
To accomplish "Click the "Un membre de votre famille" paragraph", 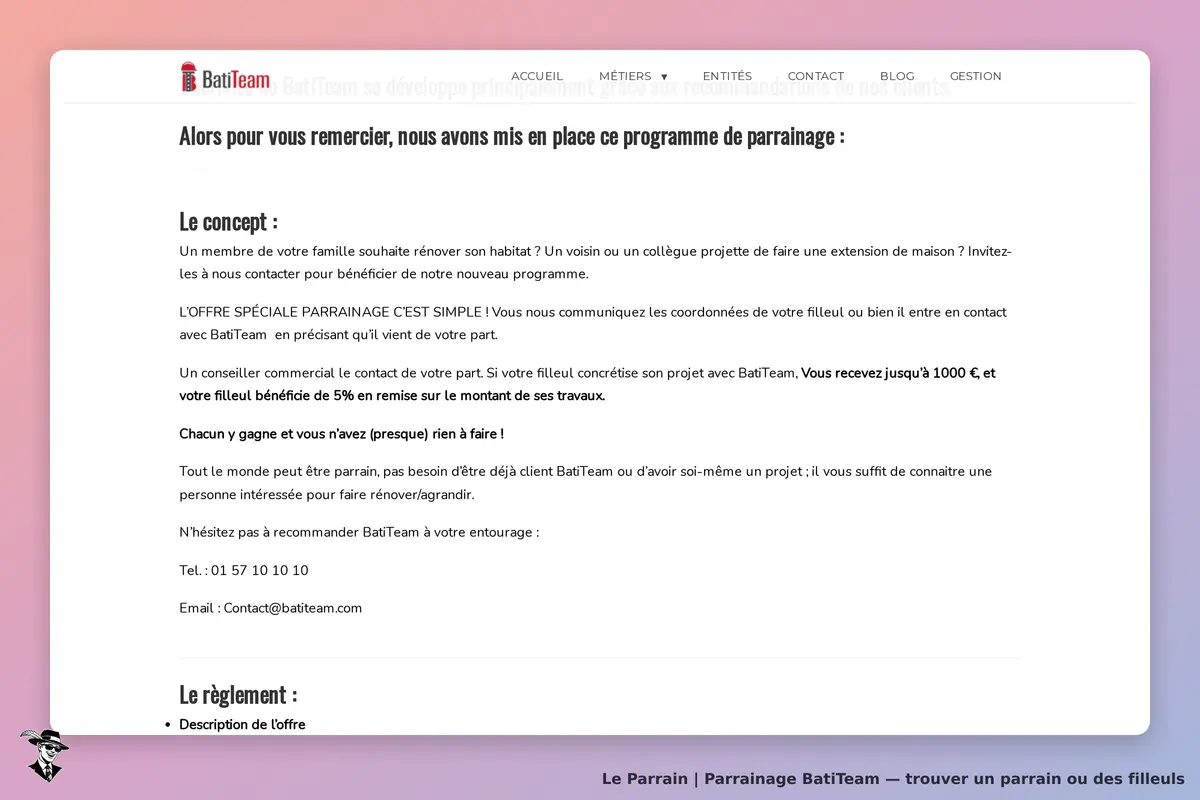I will tap(596, 262).
